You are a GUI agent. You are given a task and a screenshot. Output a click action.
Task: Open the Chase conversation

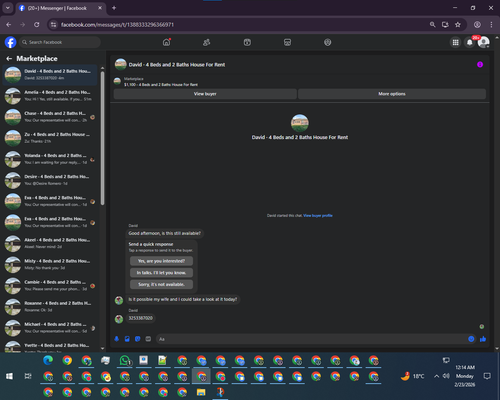pyautogui.click(x=50, y=117)
